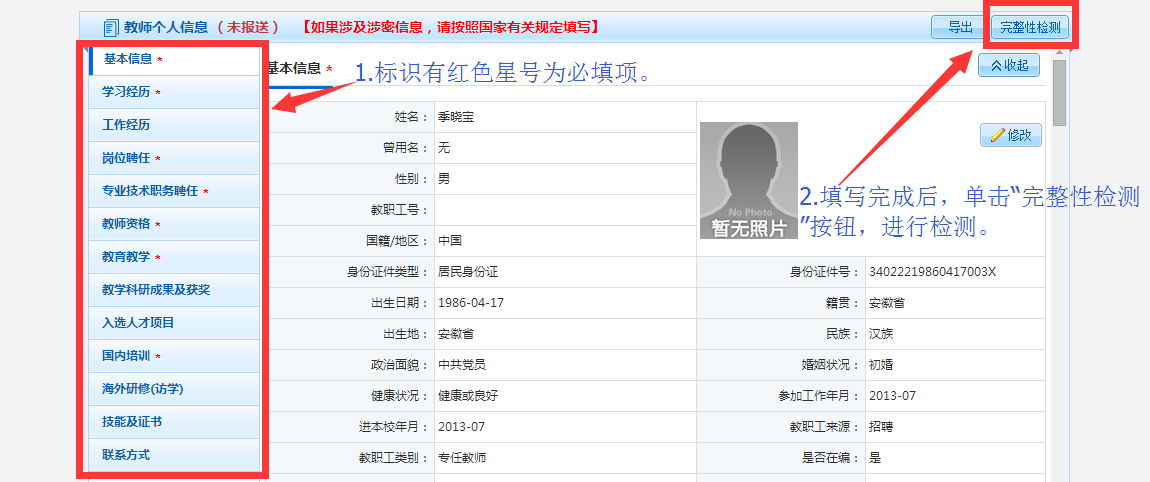
Task: Click the 暂无照片 photo placeholder
Action: tap(748, 181)
